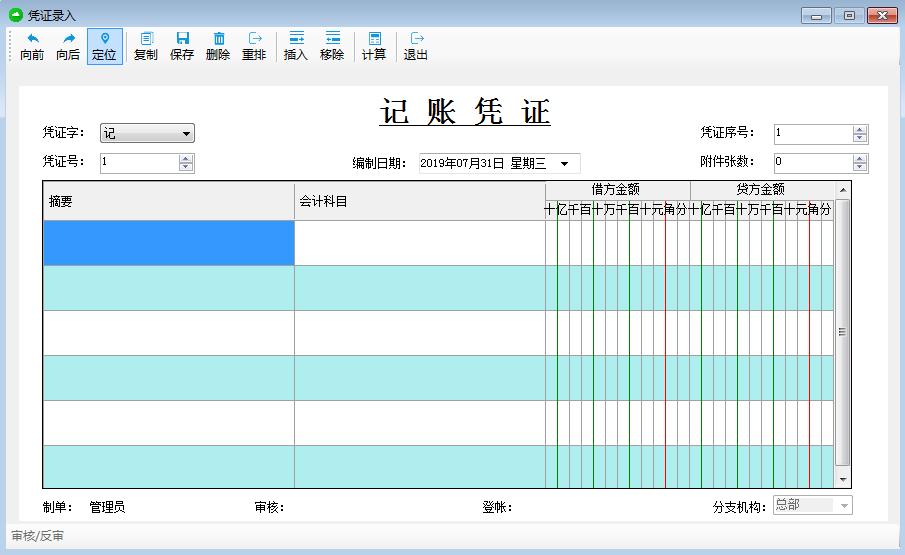Renumber vouchers with 重排
This screenshot has width=905, height=555.
(x=255, y=46)
